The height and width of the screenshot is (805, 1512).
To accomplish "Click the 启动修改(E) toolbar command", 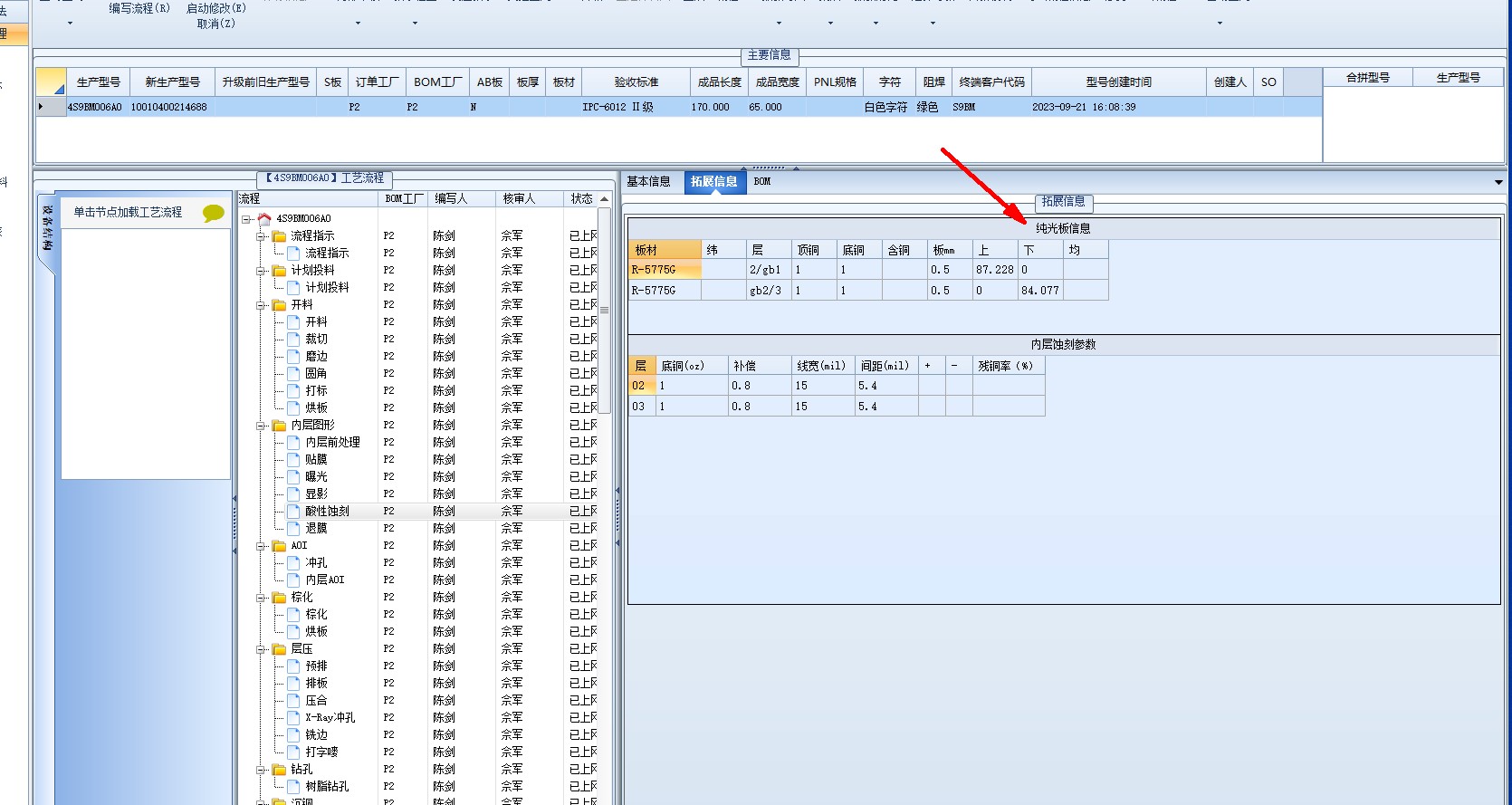I will pos(216,8).
